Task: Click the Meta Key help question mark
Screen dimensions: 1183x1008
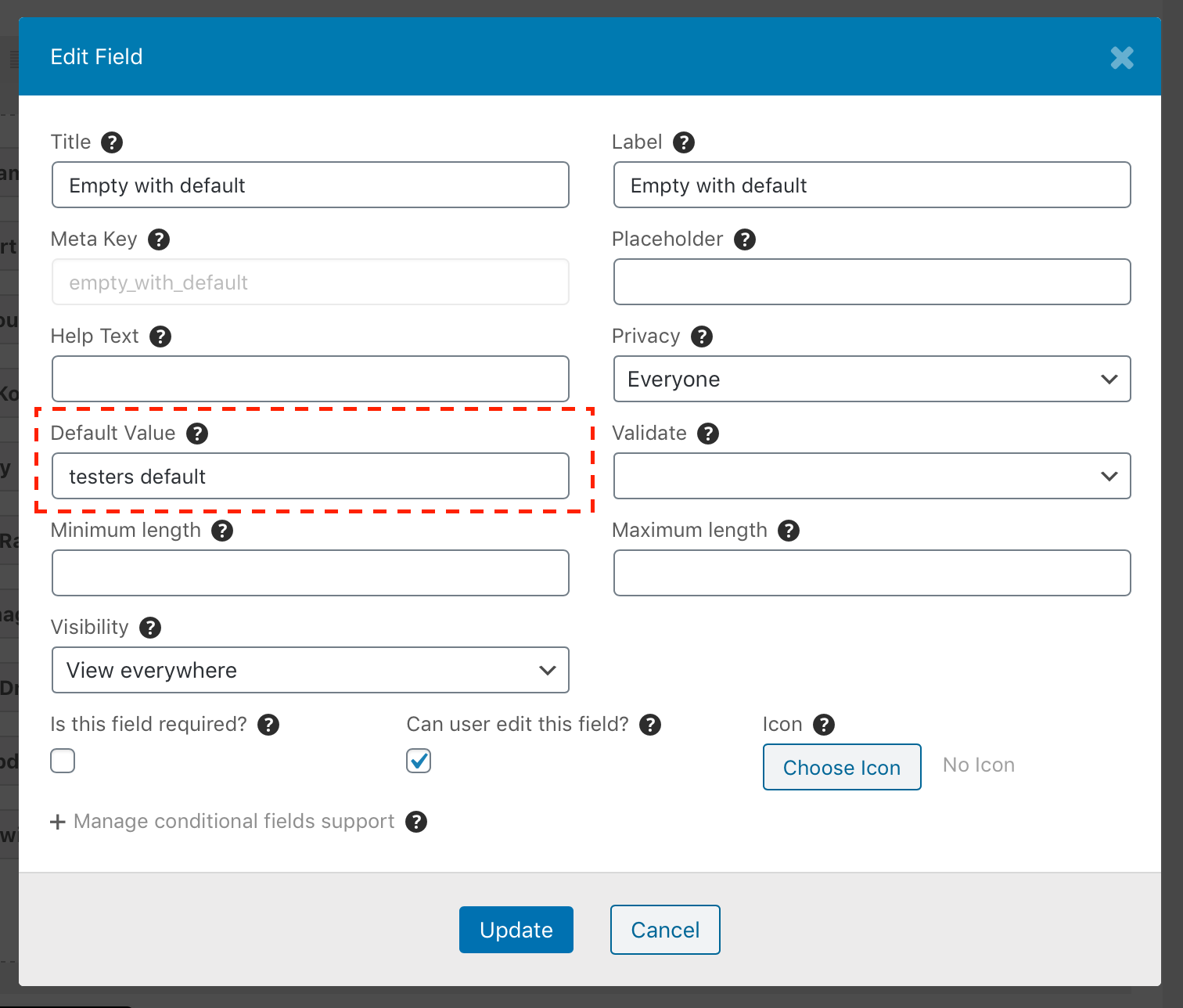Action: pos(159,239)
